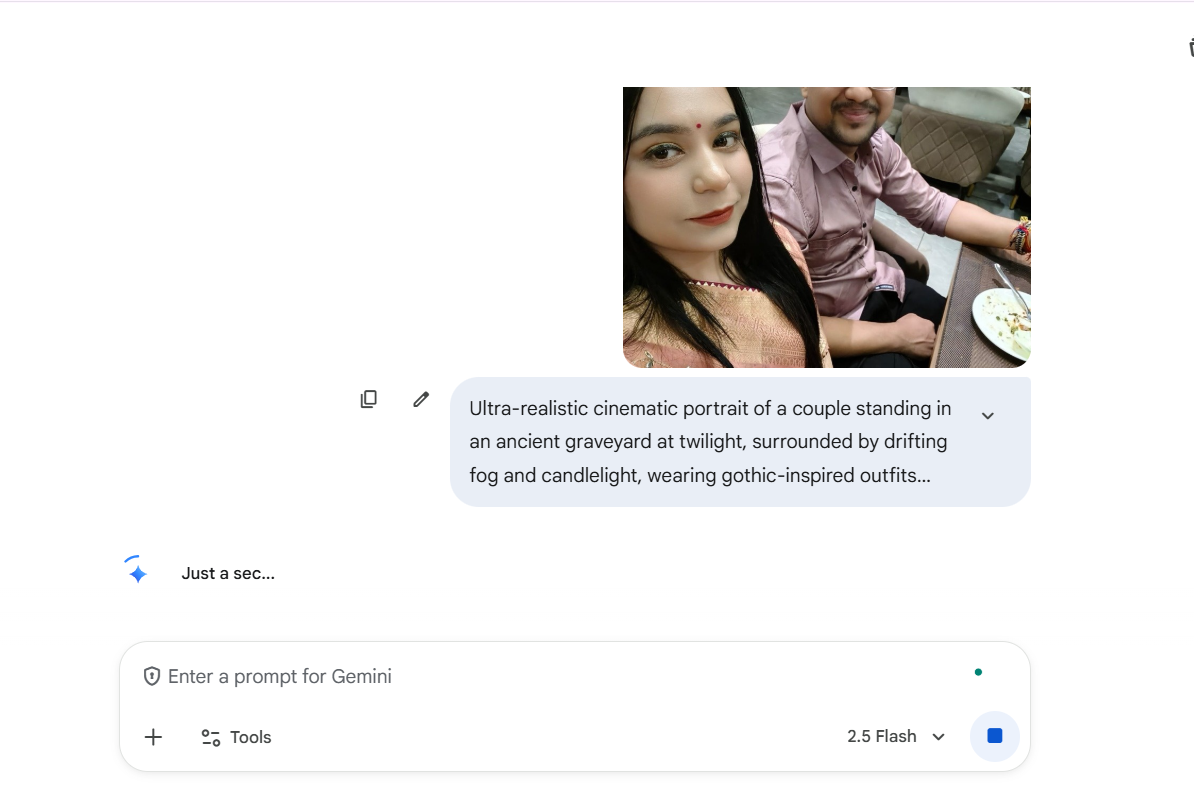This screenshot has height=789, width=1194.
Task: Open the plus menu to add files
Action: click(153, 737)
